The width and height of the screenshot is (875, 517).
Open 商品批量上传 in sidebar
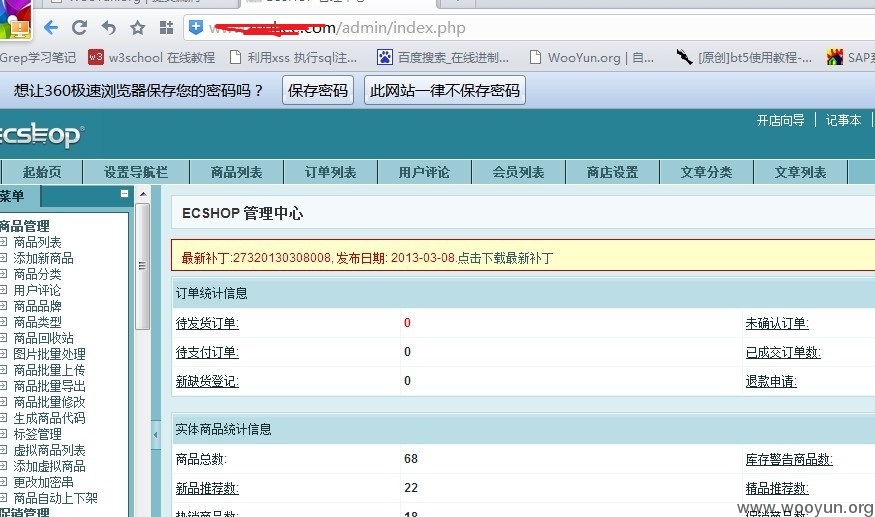pyautogui.click(x=50, y=370)
